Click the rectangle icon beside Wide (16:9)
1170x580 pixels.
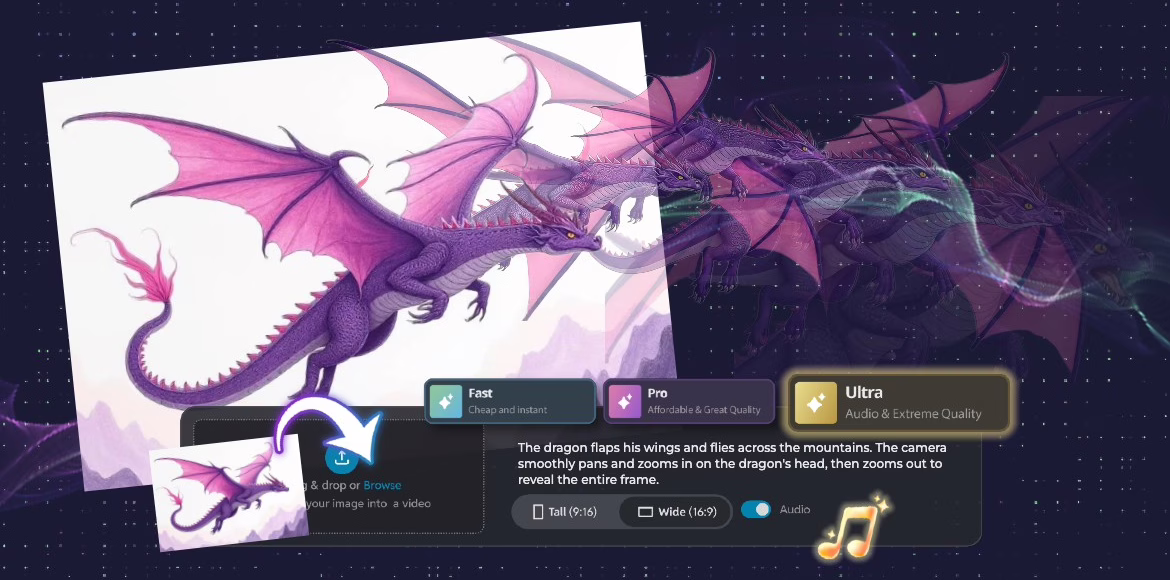click(645, 511)
